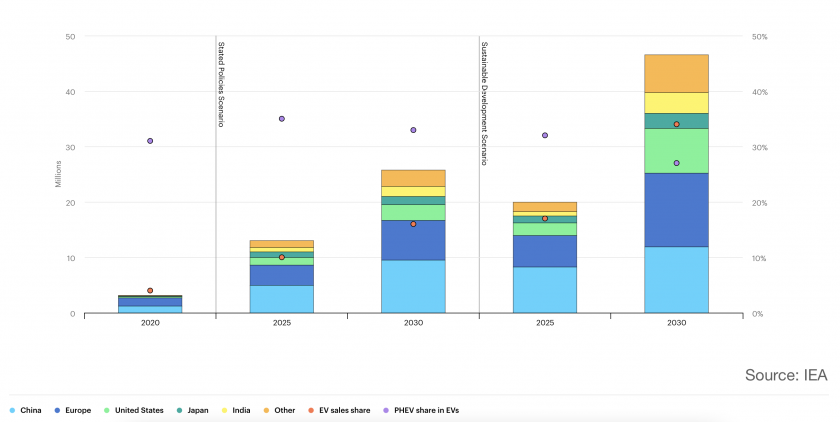Click the Stated Policies Scenario vertical label
840x422 pixels.
click(x=221, y=84)
